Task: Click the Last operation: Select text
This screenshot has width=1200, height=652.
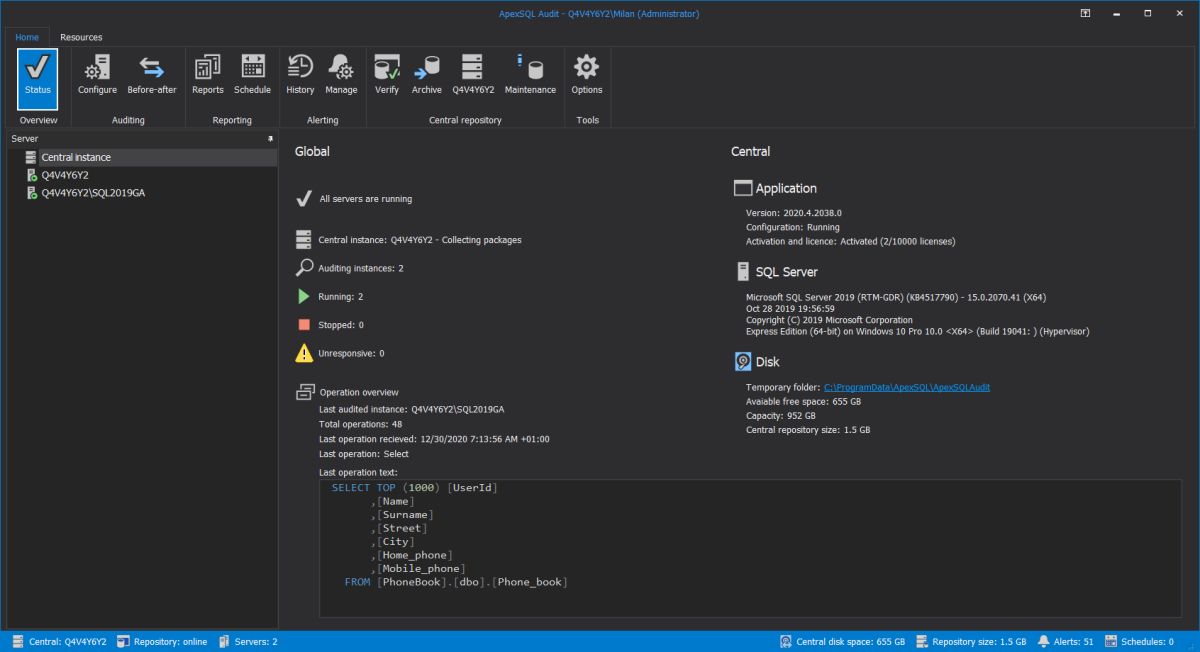Action: [x=364, y=454]
